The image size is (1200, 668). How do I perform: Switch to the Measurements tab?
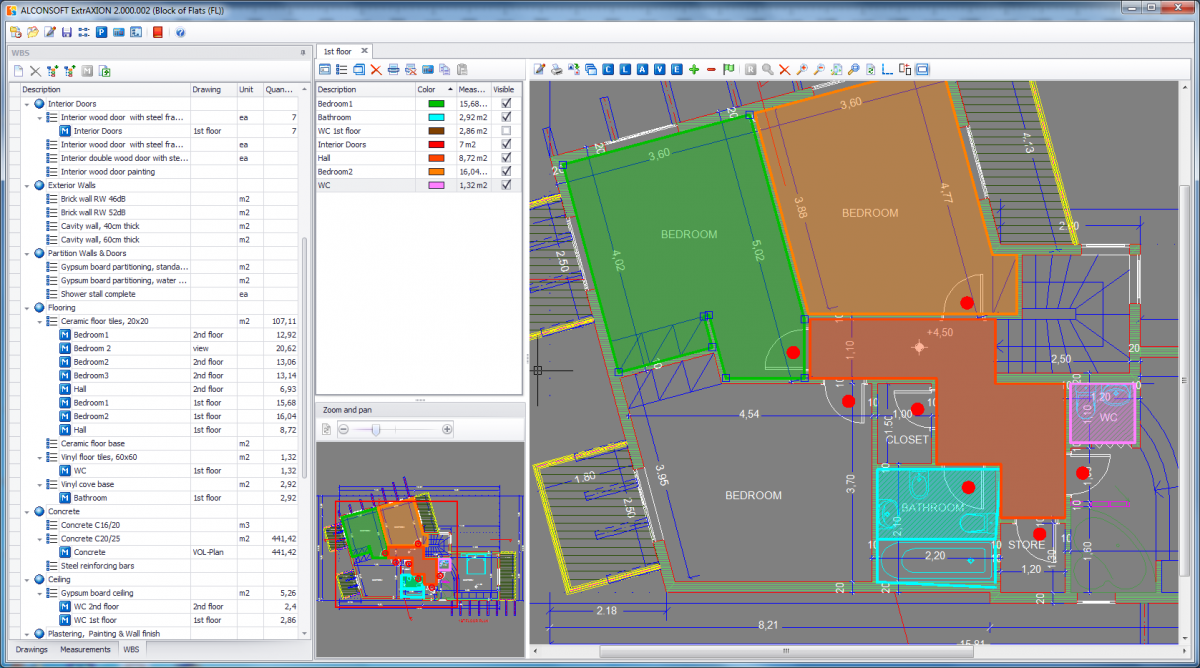click(x=85, y=650)
